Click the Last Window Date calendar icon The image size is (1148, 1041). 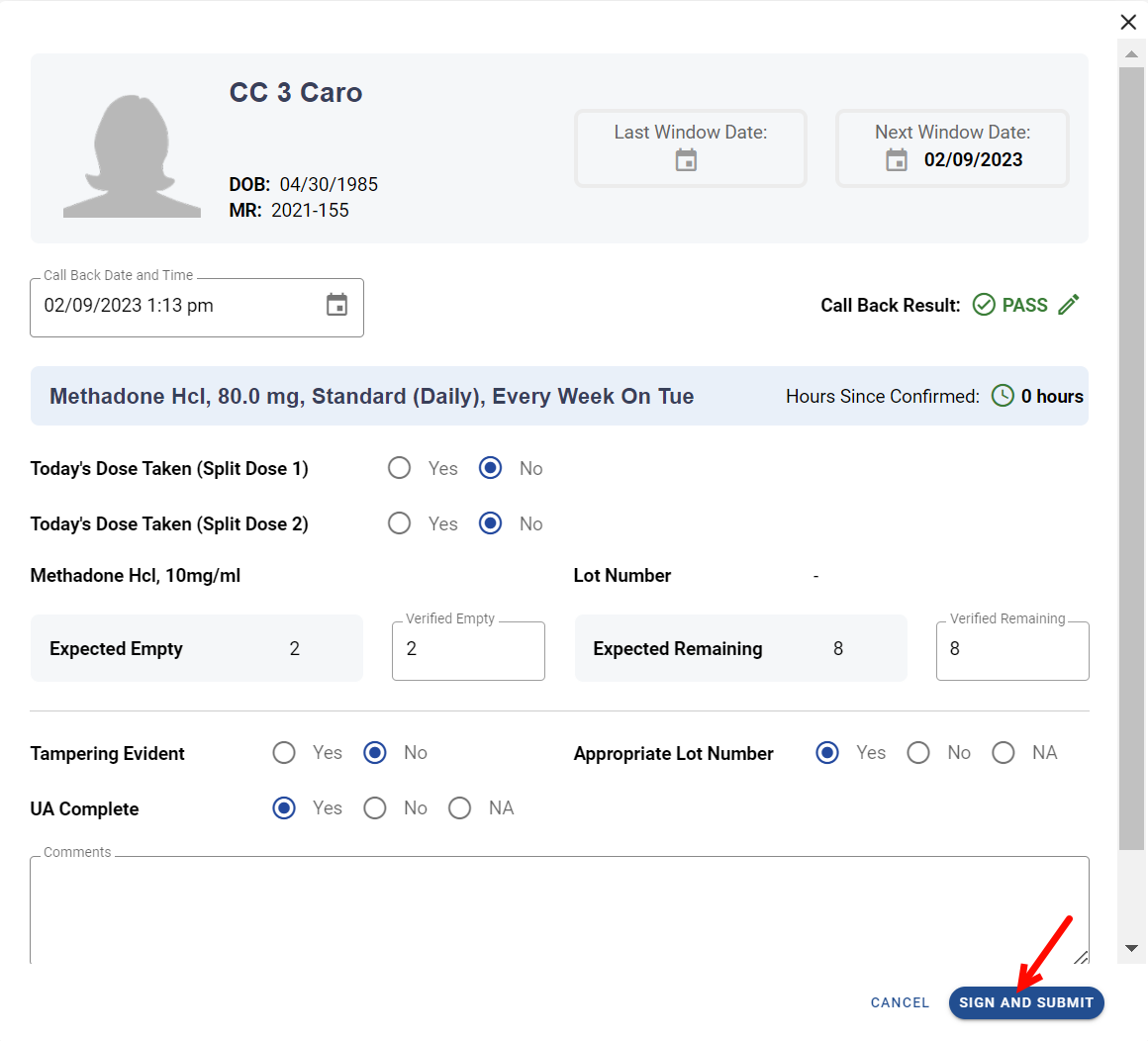click(686, 160)
